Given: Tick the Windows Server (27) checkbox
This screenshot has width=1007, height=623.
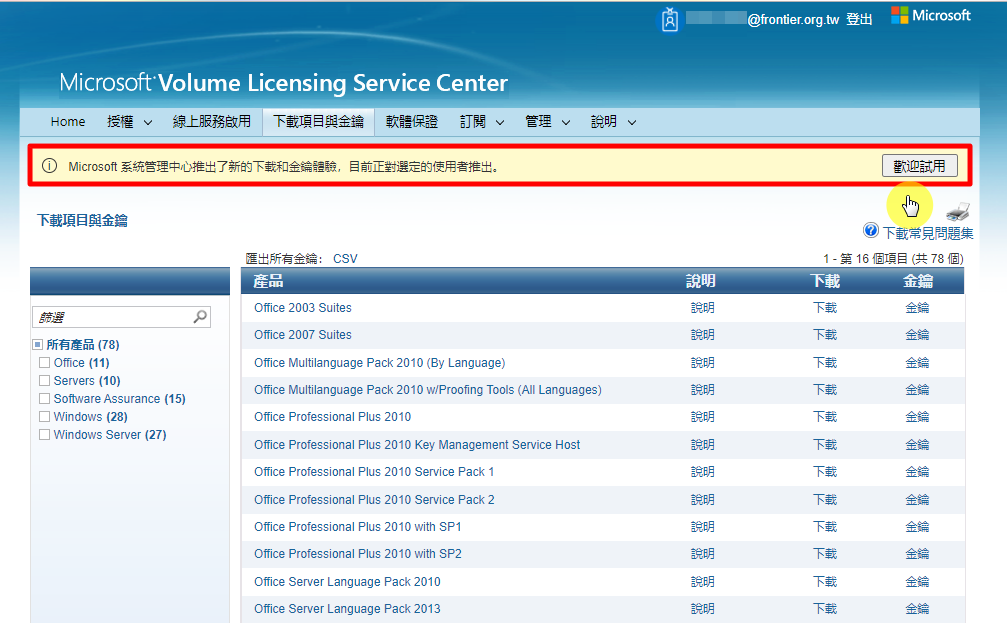Looking at the screenshot, I should point(44,435).
